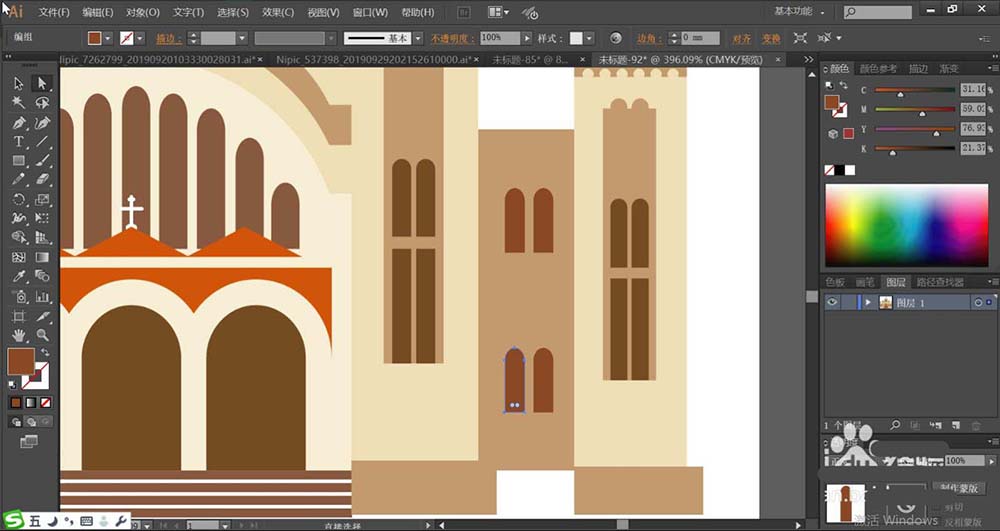This screenshot has width=1000, height=531.
Task: Click the 对齐 link in control bar
Action: tap(741, 38)
